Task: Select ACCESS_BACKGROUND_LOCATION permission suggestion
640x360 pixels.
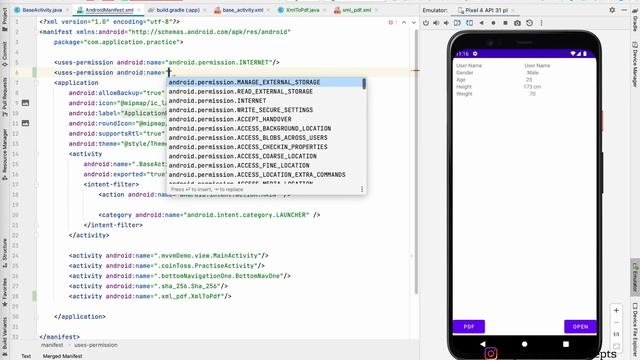Action: [x=264, y=128]
